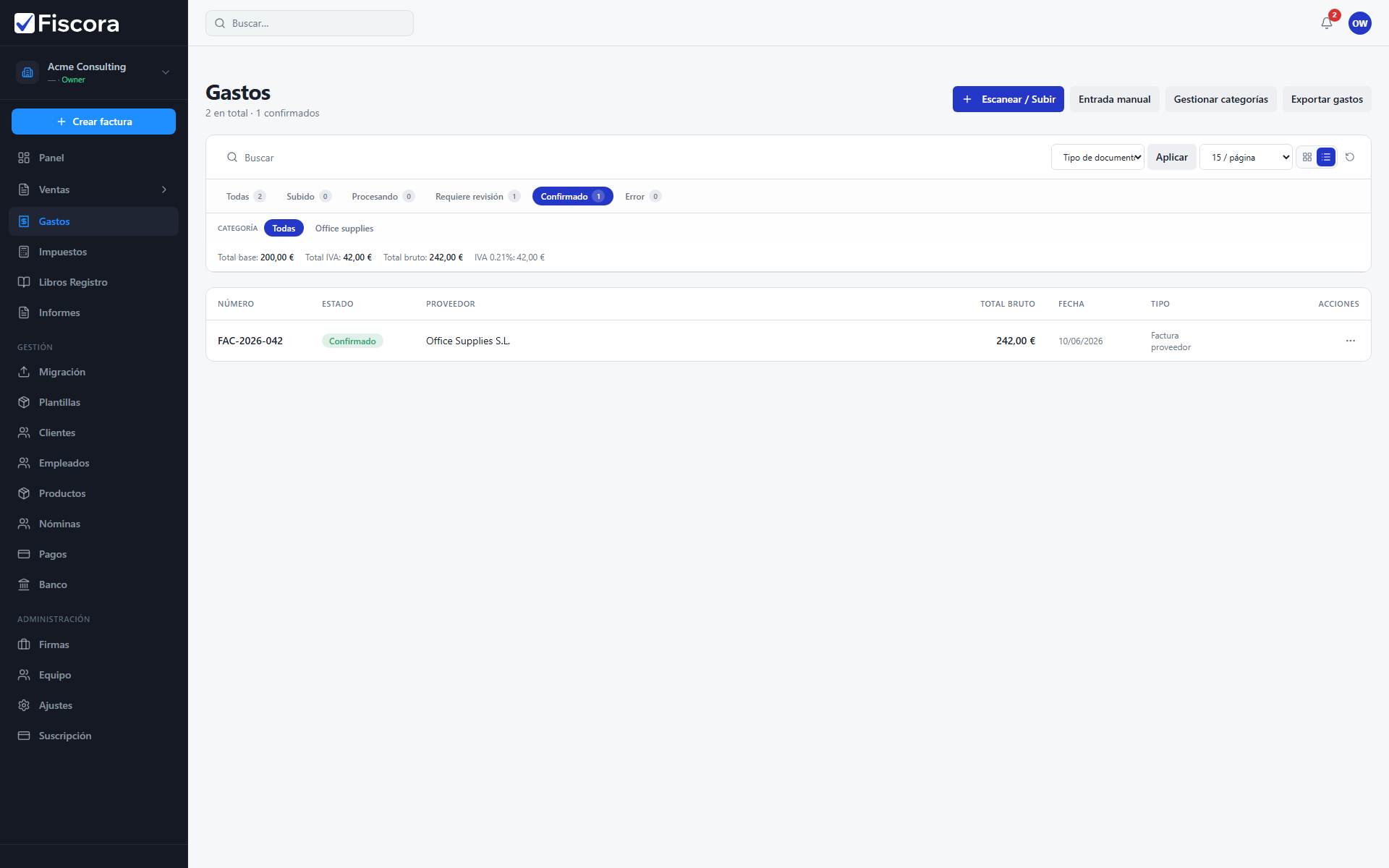Click the Nóminas people icon
This screenshot has height=868, width=1389.
pos(24,524)
